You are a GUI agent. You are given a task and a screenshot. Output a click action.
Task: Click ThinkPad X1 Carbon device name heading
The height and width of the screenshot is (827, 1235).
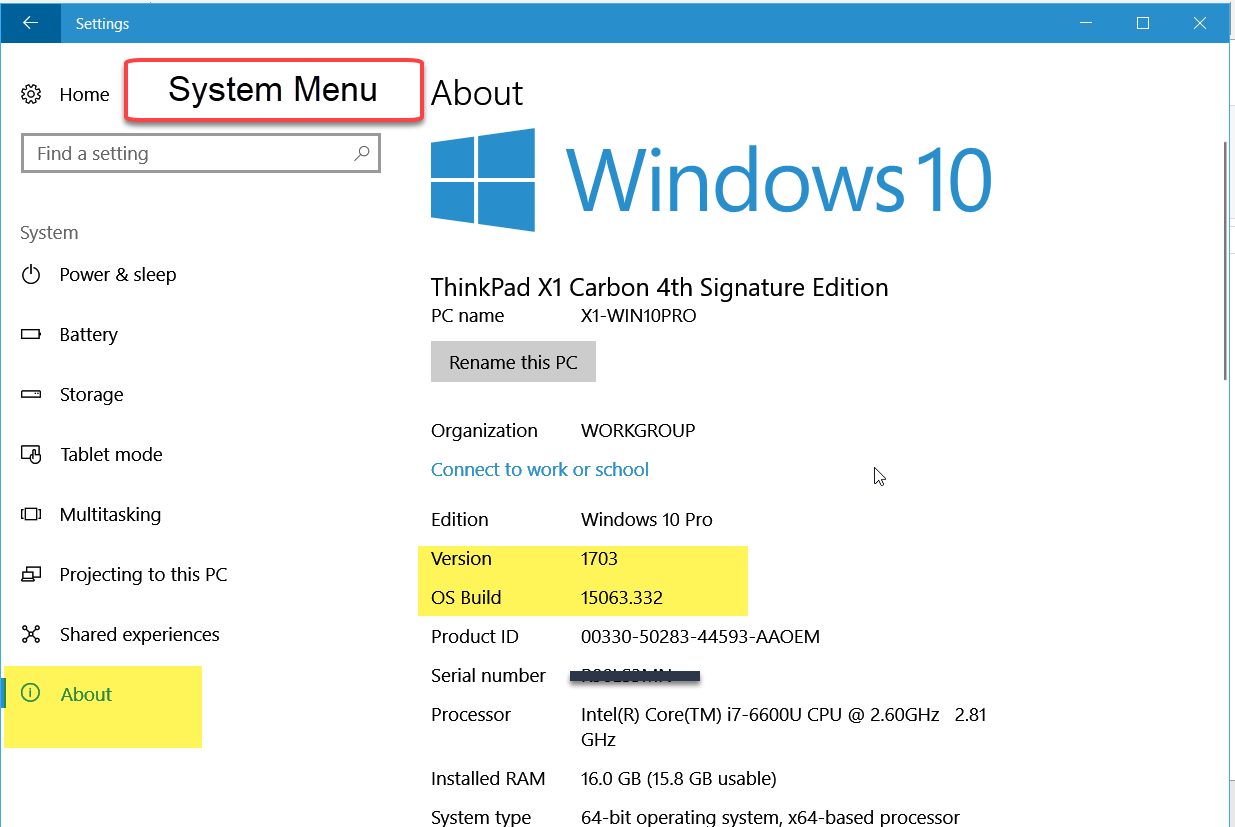pos(659,288)
